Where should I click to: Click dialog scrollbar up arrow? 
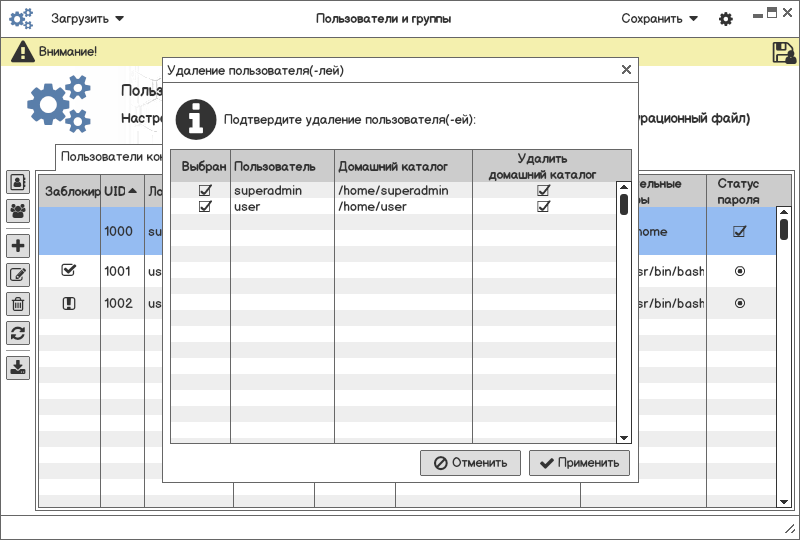point(623,187)
